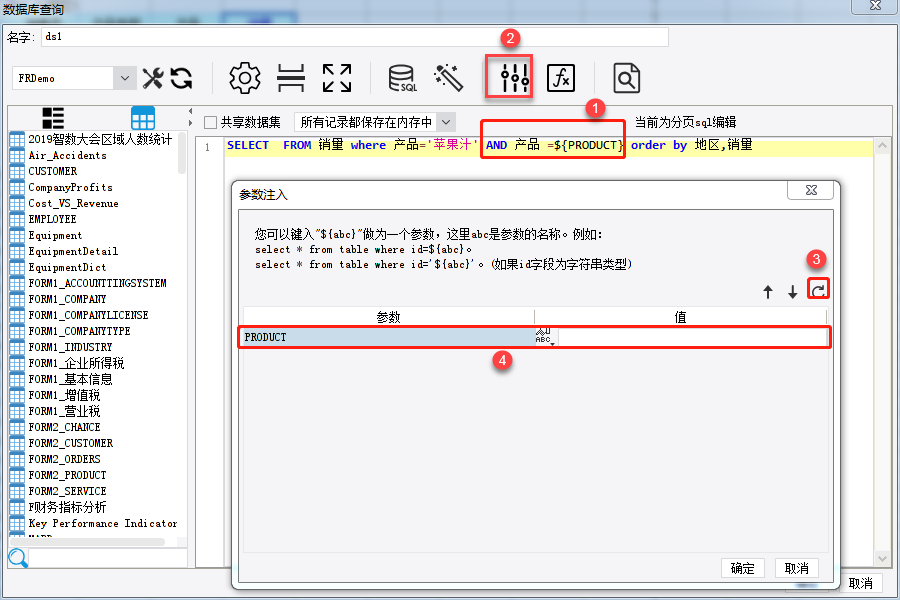Open the database connection settings wrench icon
This screenshot has width=900, height=600.
(x=153, y=78)
